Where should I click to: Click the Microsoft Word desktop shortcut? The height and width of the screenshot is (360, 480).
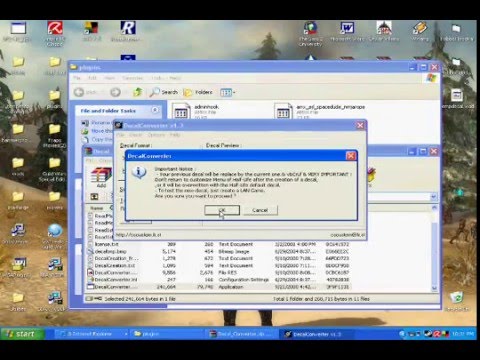347,32
